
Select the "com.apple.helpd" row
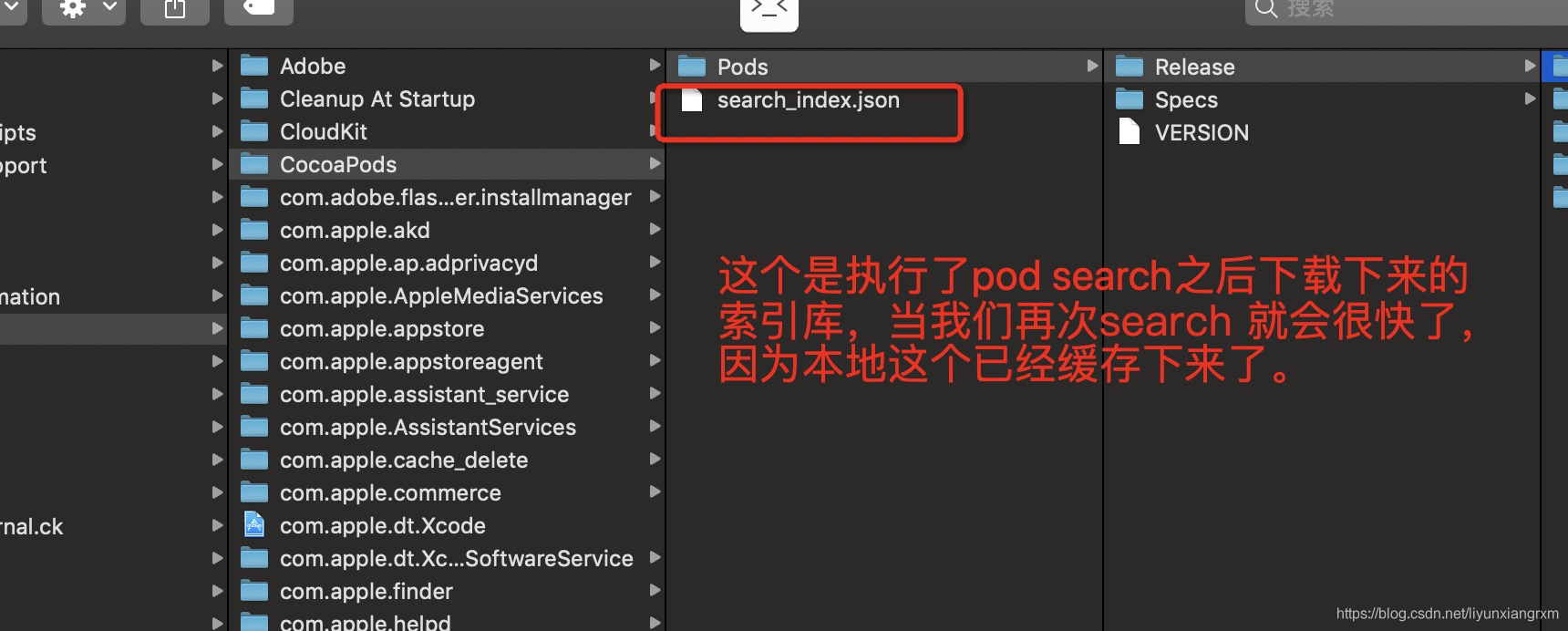coord(447,623)
